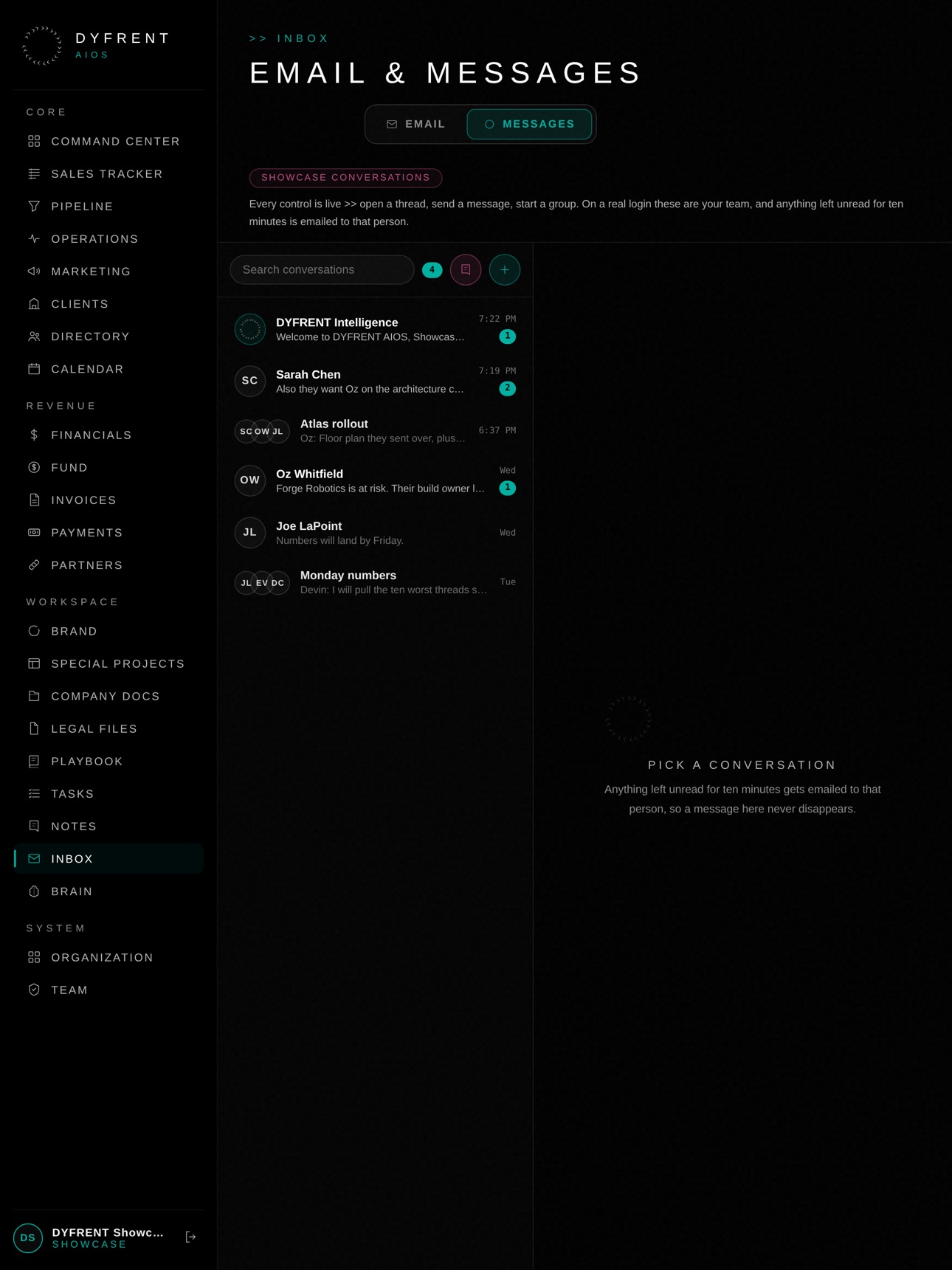Go to Notes in sidebar

coord(108,826)
